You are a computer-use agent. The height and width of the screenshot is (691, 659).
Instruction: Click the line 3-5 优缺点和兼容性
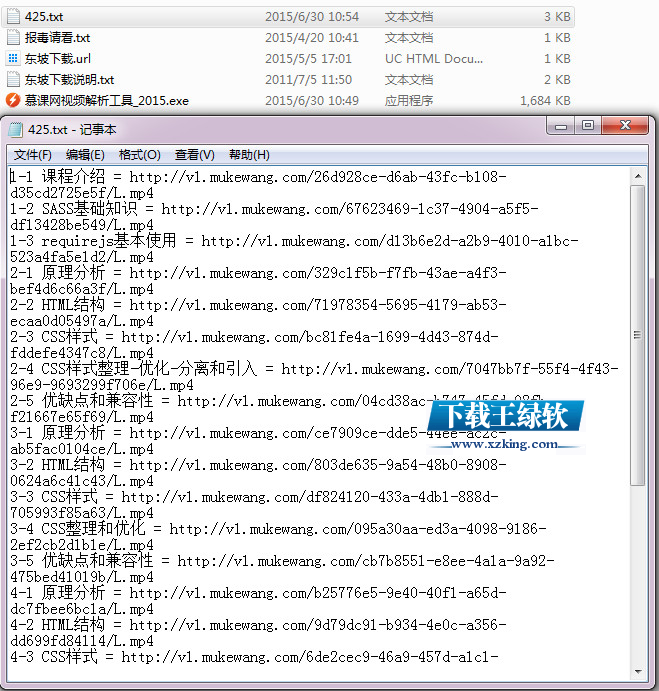(282, 561)
